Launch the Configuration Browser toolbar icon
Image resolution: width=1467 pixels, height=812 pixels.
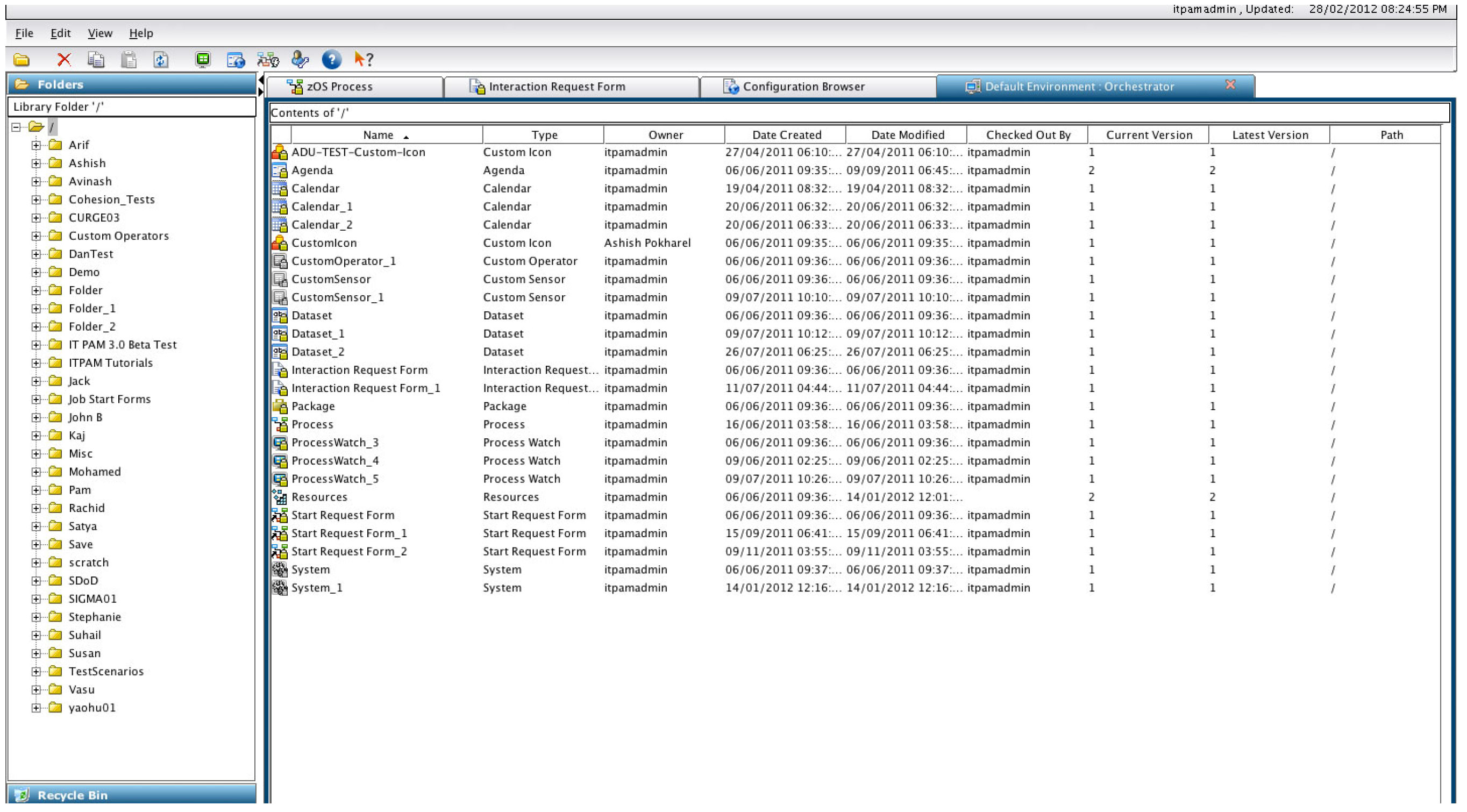pos(234,60)
